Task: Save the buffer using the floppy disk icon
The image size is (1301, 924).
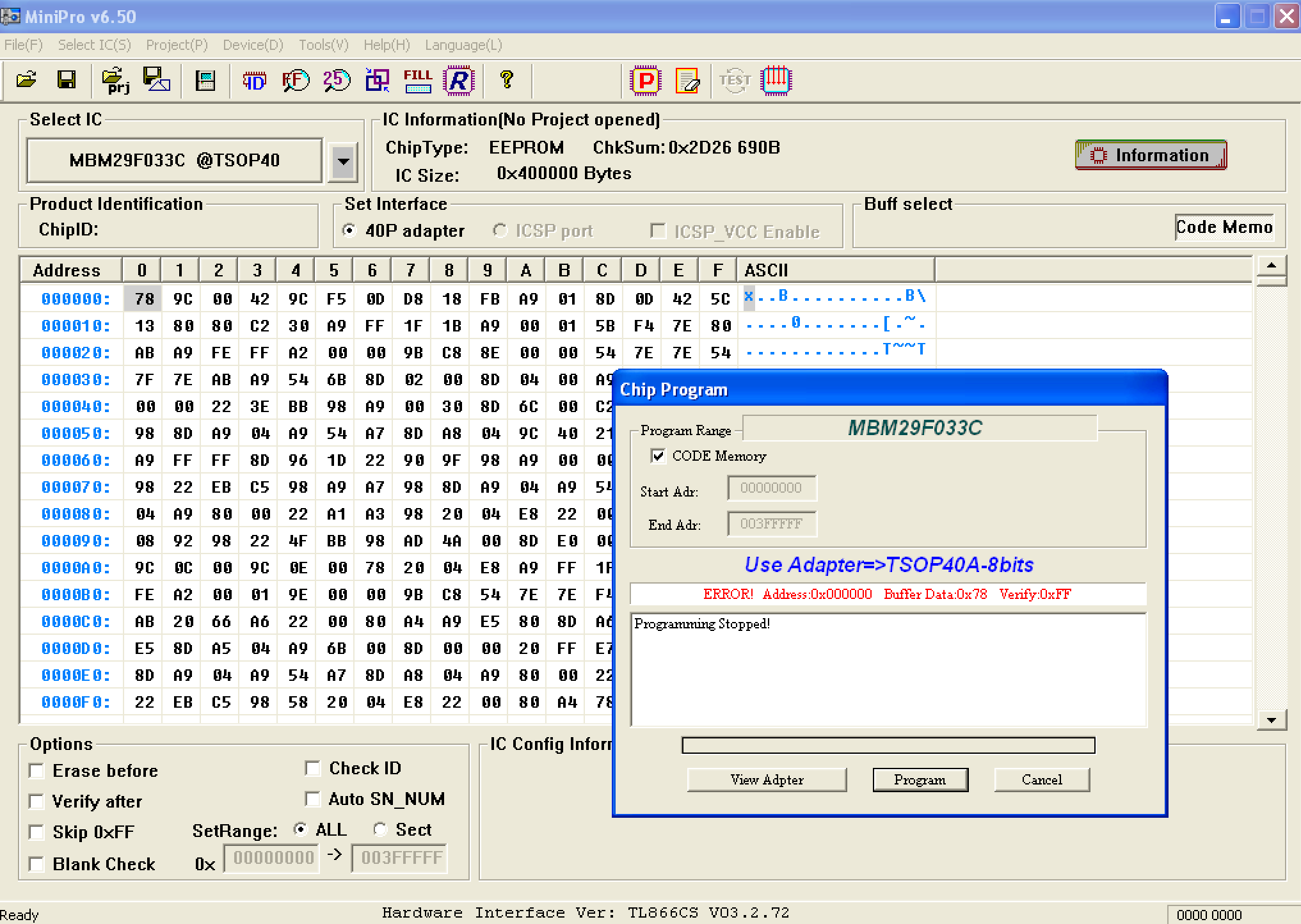Action: click(x=67, y=80)
